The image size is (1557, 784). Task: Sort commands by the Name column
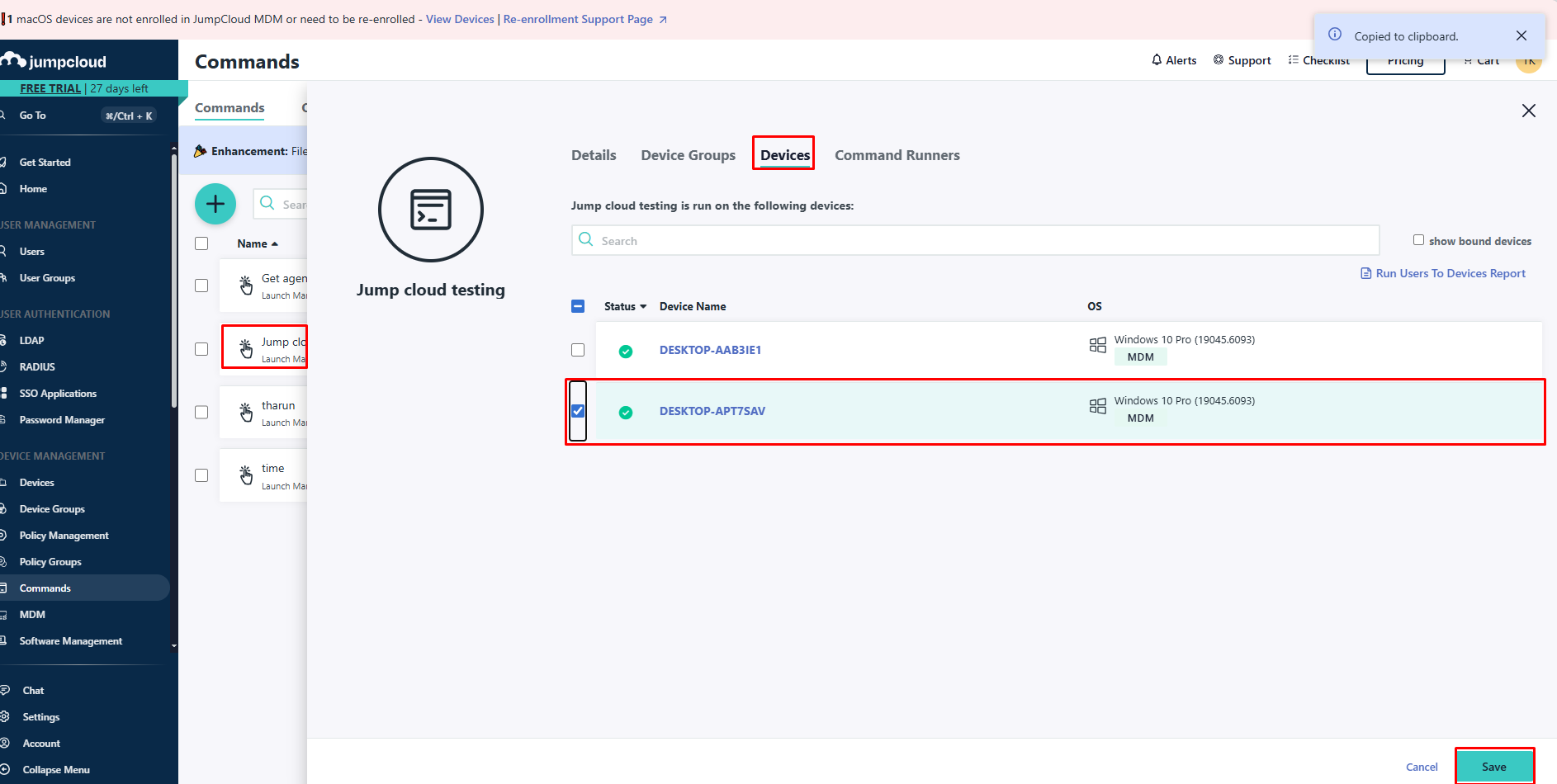[257, 243]
